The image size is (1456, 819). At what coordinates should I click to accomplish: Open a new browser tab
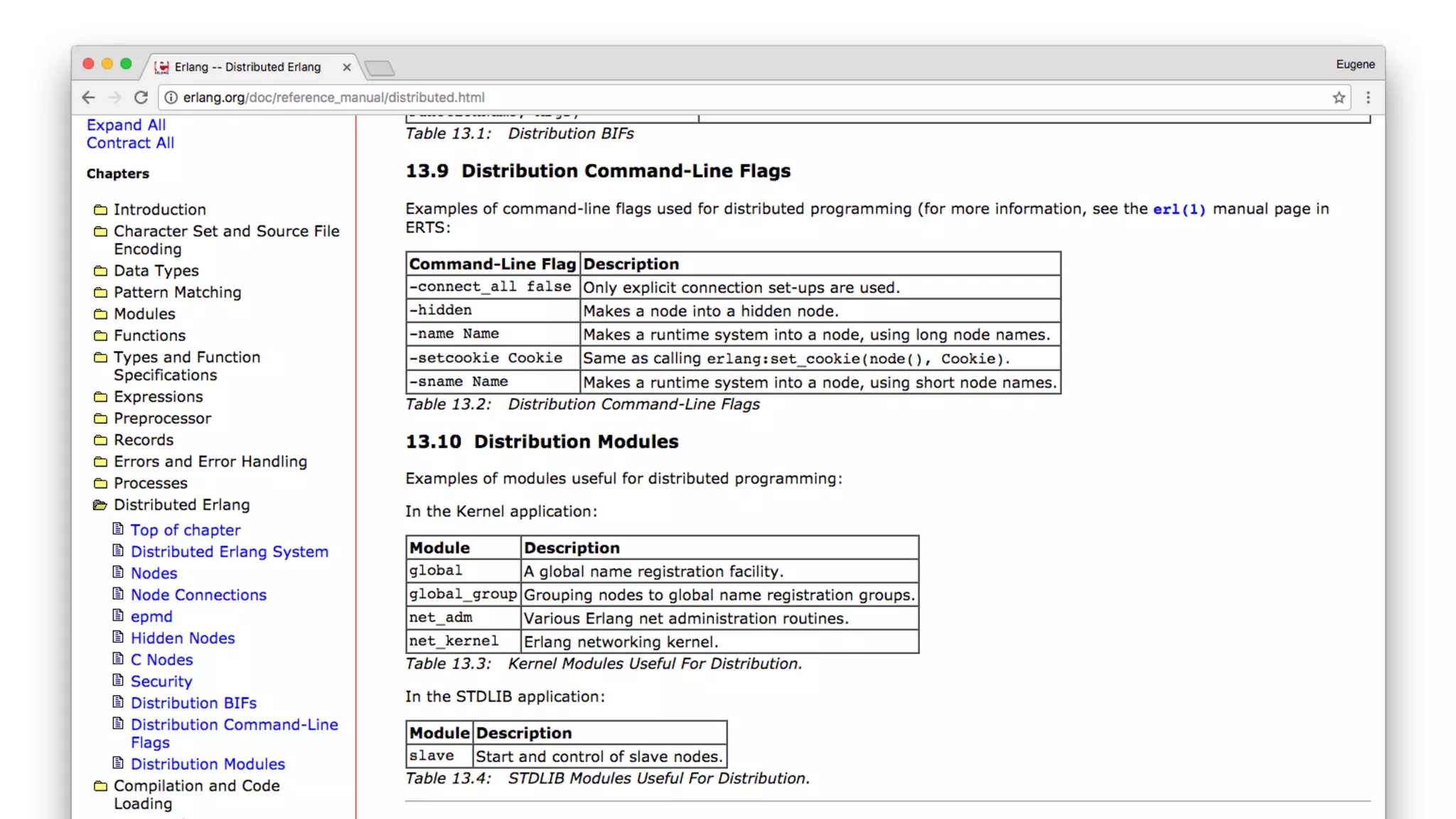click(x=379, y=68)
